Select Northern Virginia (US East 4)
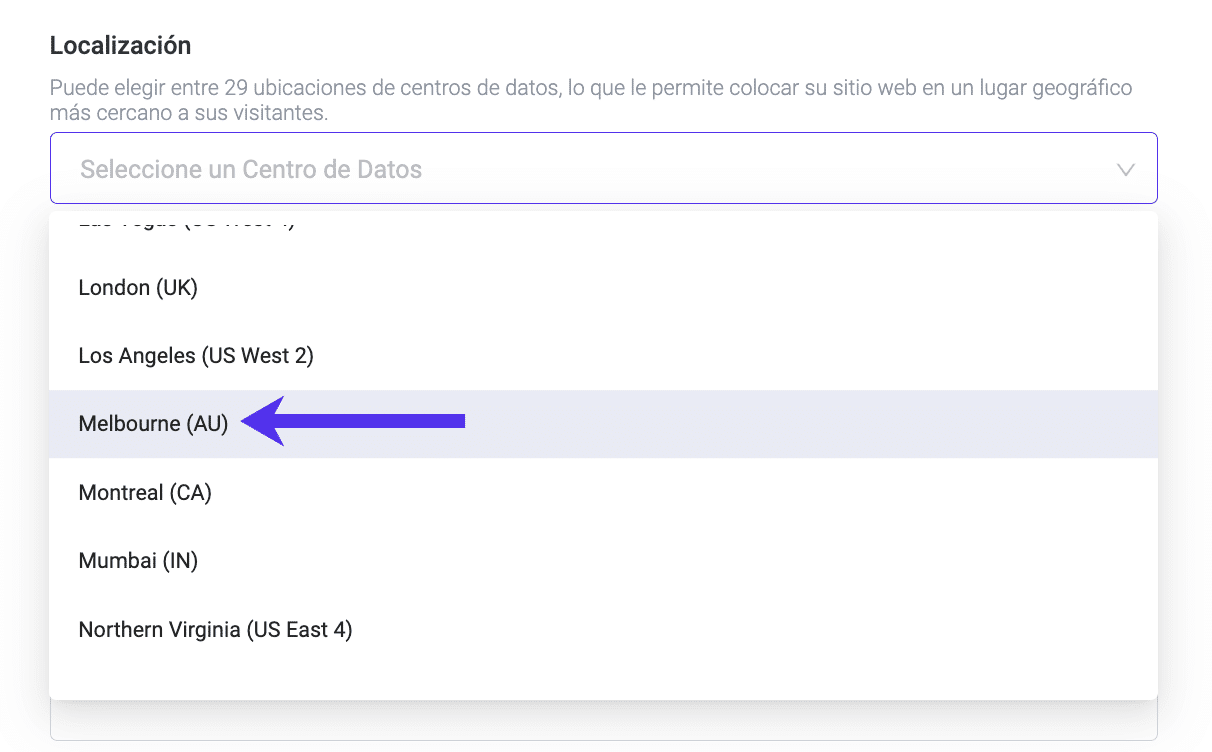The image size is (1212, 752). click(215, 630)
